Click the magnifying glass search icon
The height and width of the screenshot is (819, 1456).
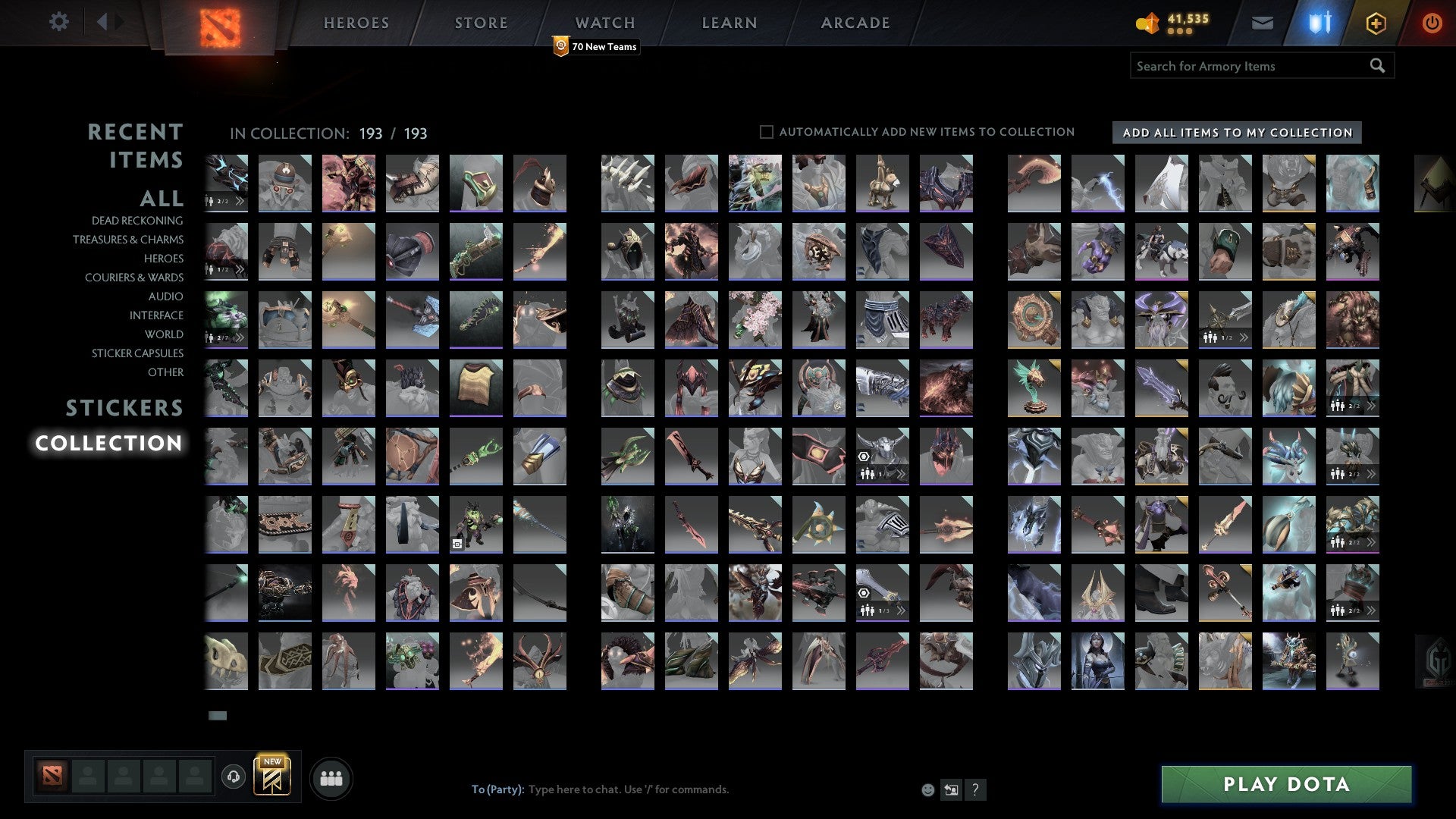pos(1377,66)
